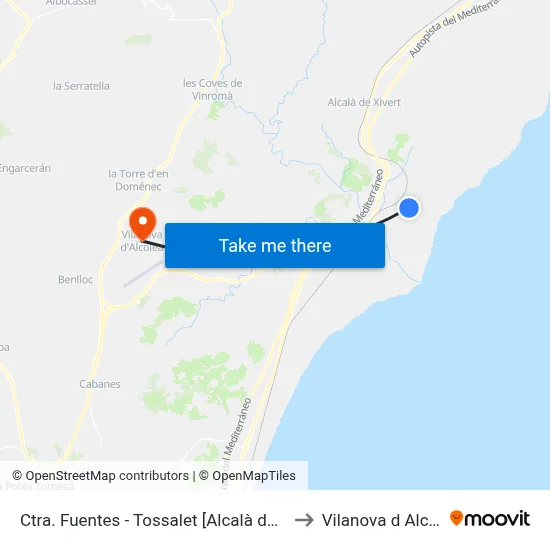Click the blue origin location dot

[x=409, y=208]
